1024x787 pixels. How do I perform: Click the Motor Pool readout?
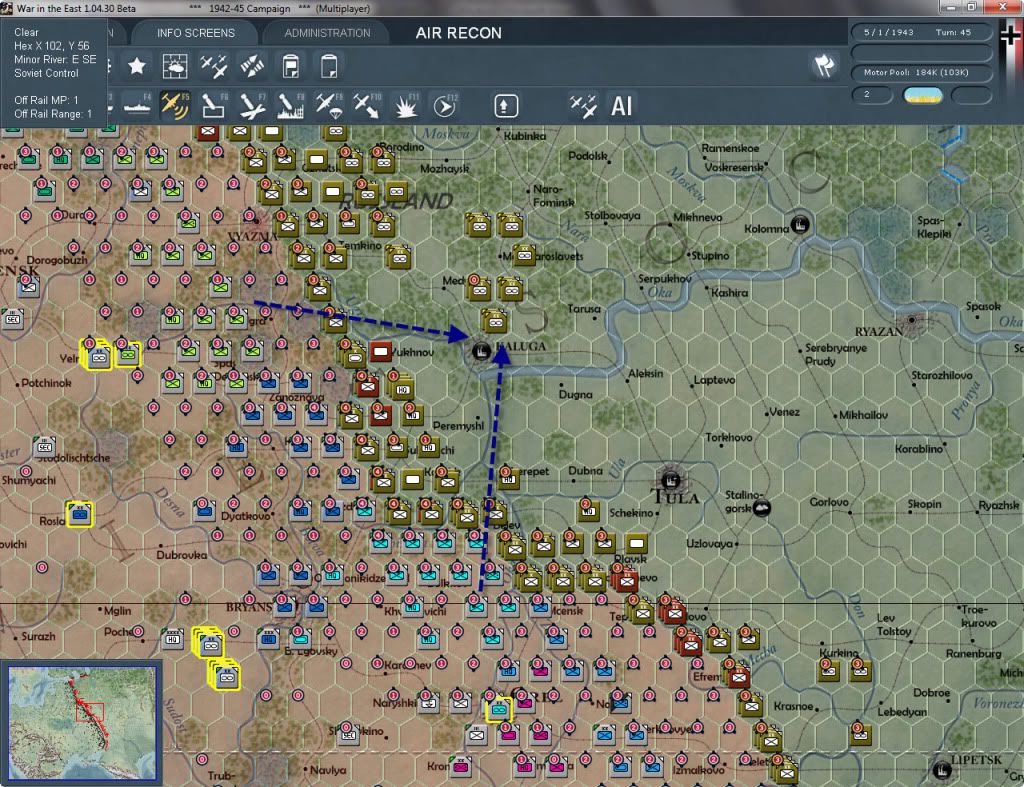coord(921,72)
